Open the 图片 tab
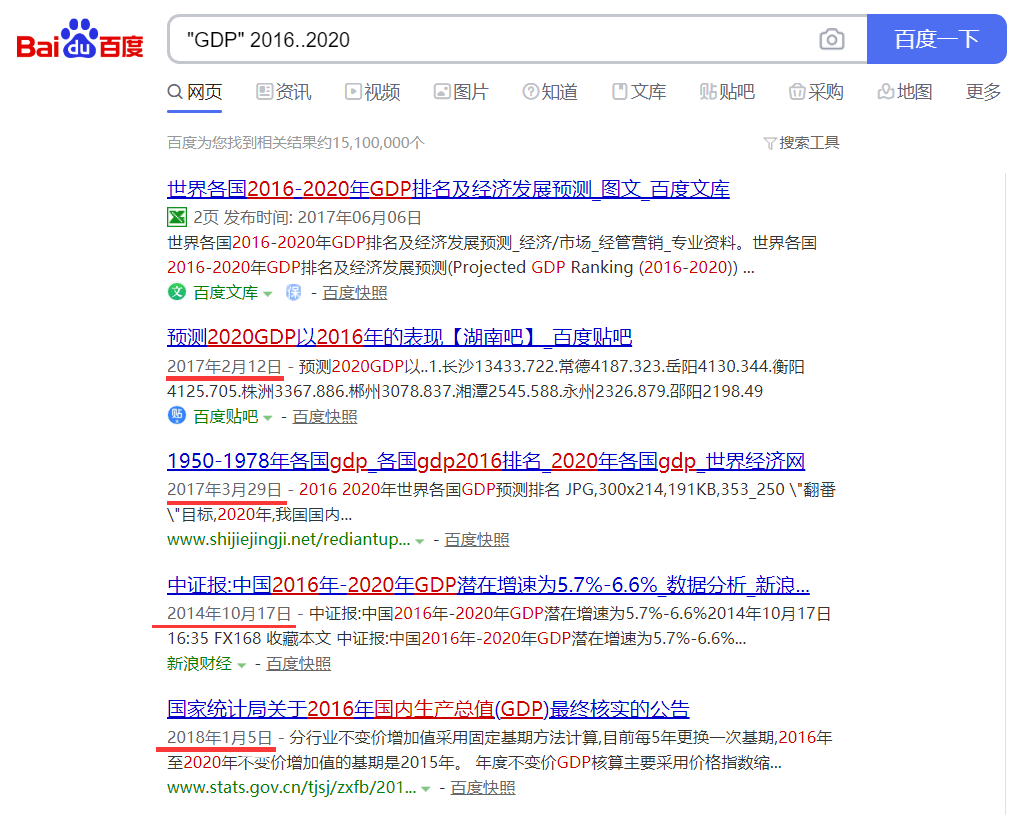 461,92
